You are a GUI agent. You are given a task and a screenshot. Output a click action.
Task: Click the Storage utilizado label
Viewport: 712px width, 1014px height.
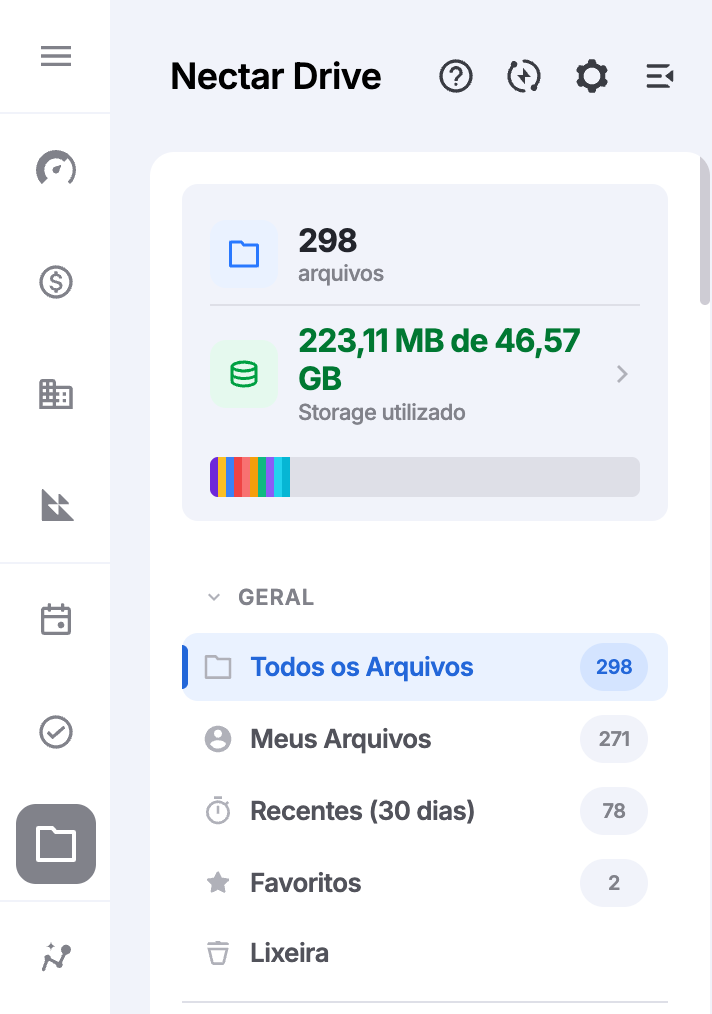[x=382, y=413]
